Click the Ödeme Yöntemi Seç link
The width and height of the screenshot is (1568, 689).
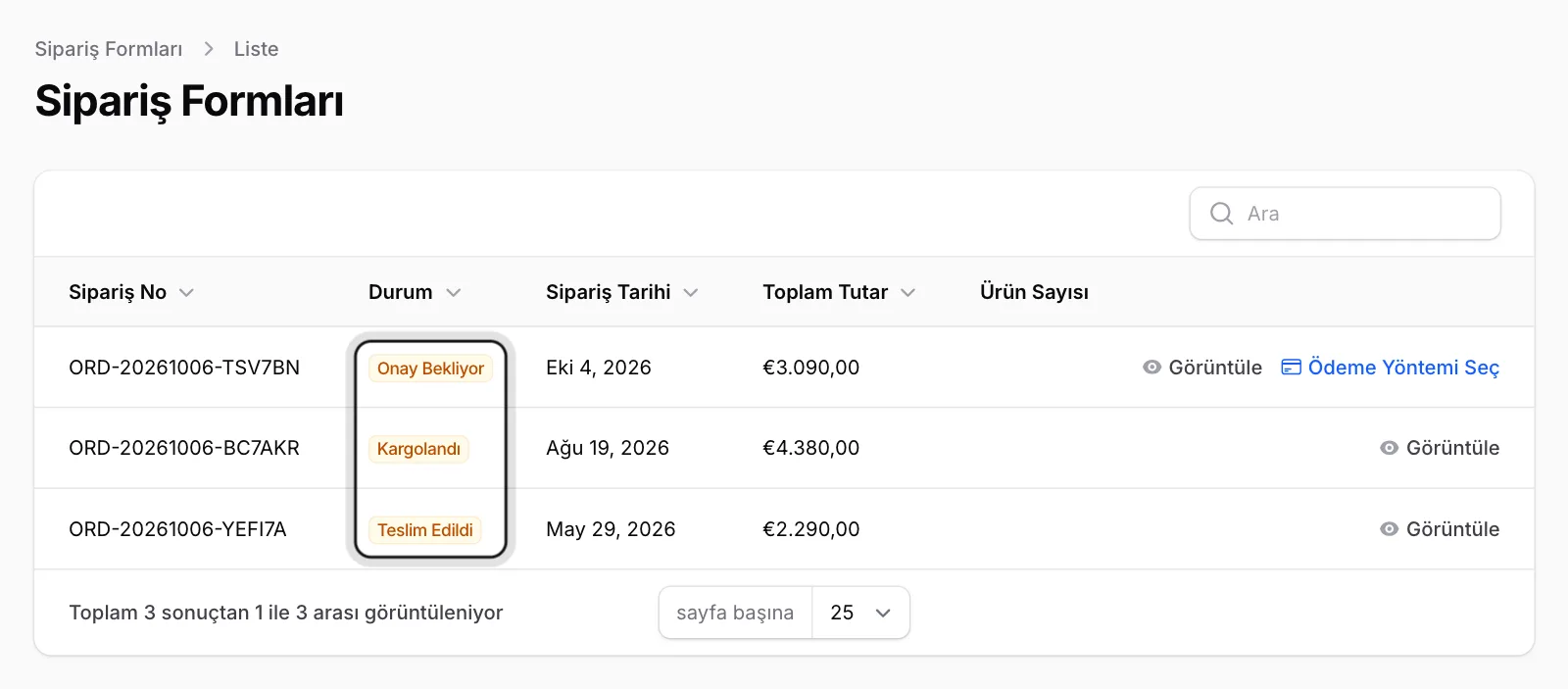click(x=1391, y=368)
